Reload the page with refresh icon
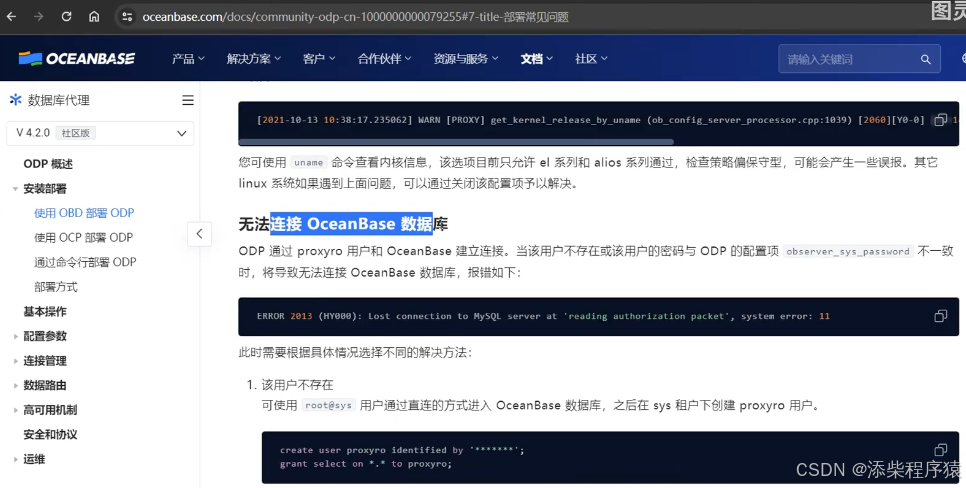 click(66, 17)
